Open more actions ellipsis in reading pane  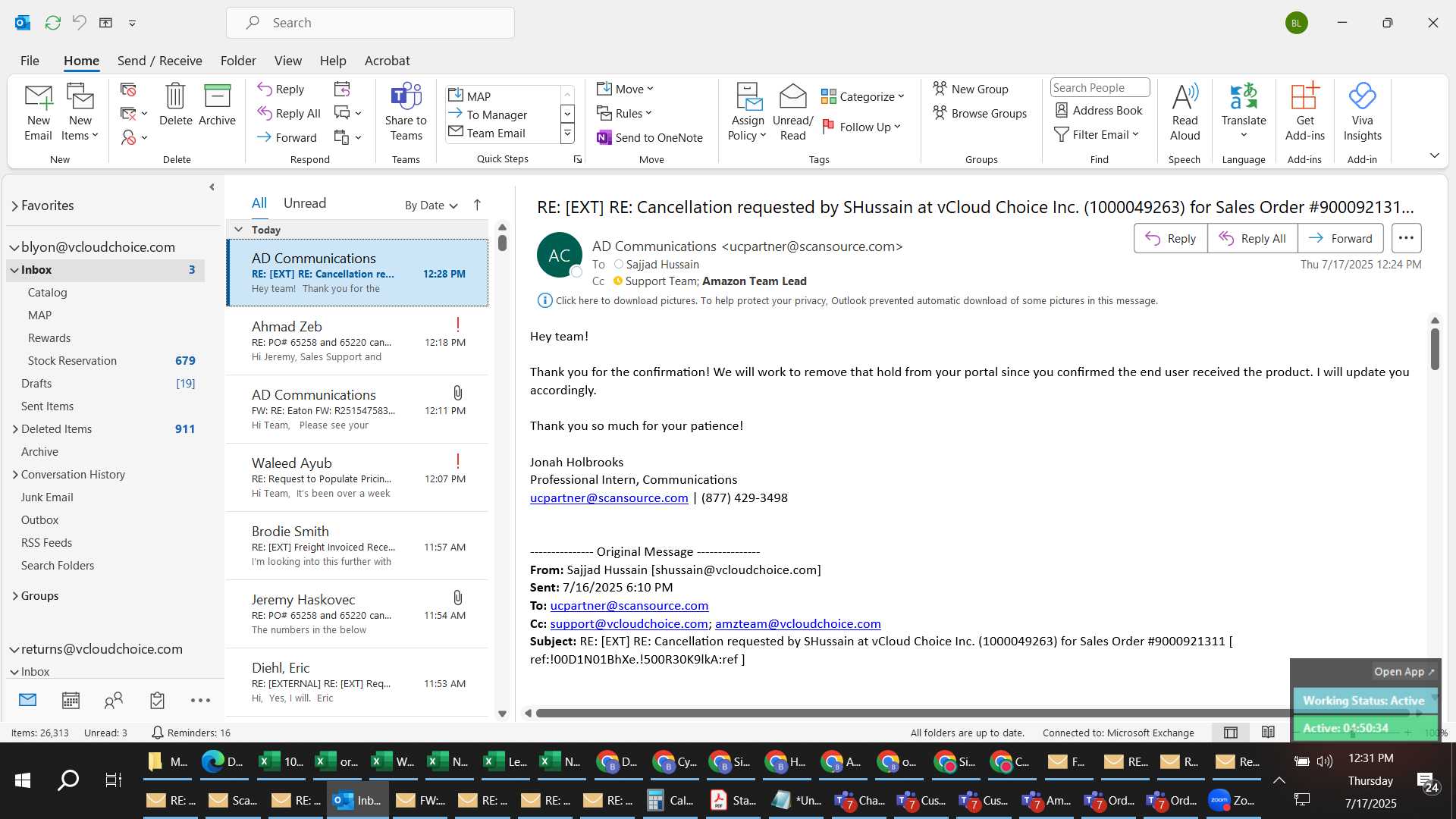click(1406, 238)
